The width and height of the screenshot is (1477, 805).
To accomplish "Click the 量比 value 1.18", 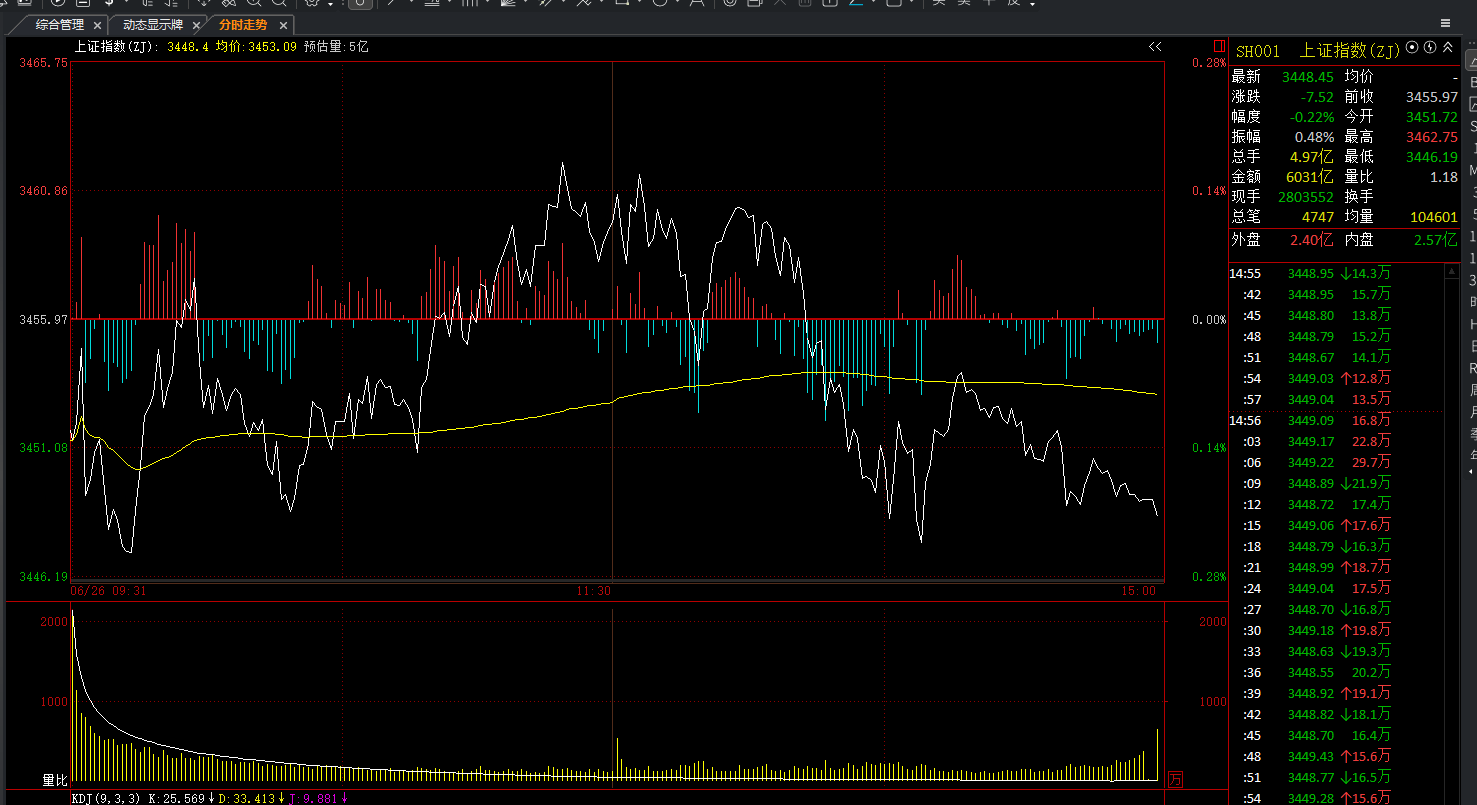I will pos(1444,177).
